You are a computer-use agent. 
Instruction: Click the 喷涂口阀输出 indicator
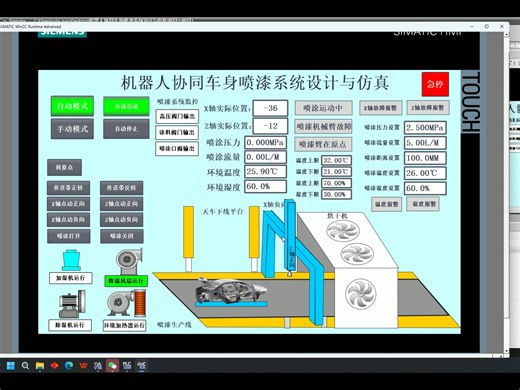point(177,149)
